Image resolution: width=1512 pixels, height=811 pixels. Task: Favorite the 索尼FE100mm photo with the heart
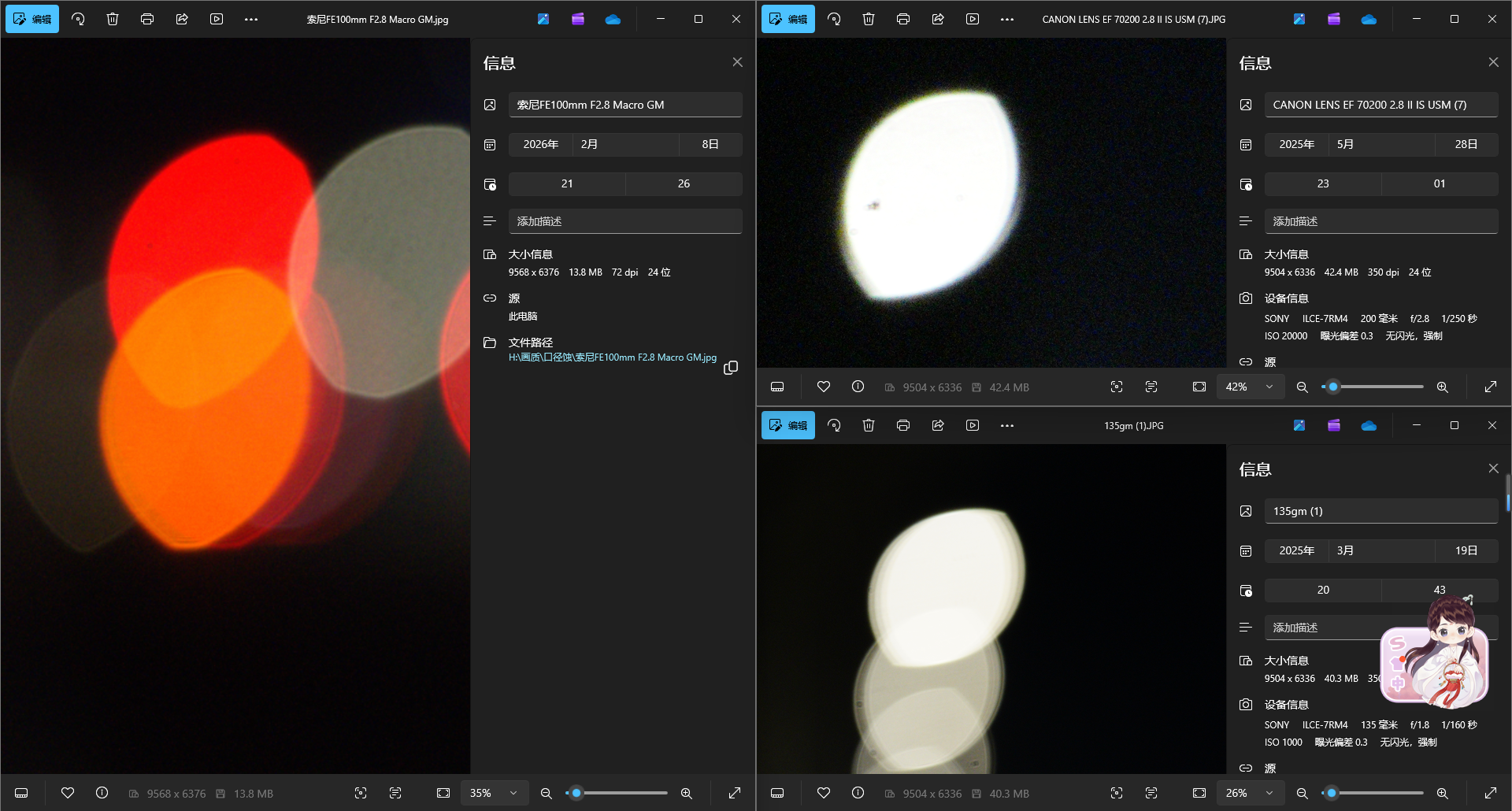(68, 794)
